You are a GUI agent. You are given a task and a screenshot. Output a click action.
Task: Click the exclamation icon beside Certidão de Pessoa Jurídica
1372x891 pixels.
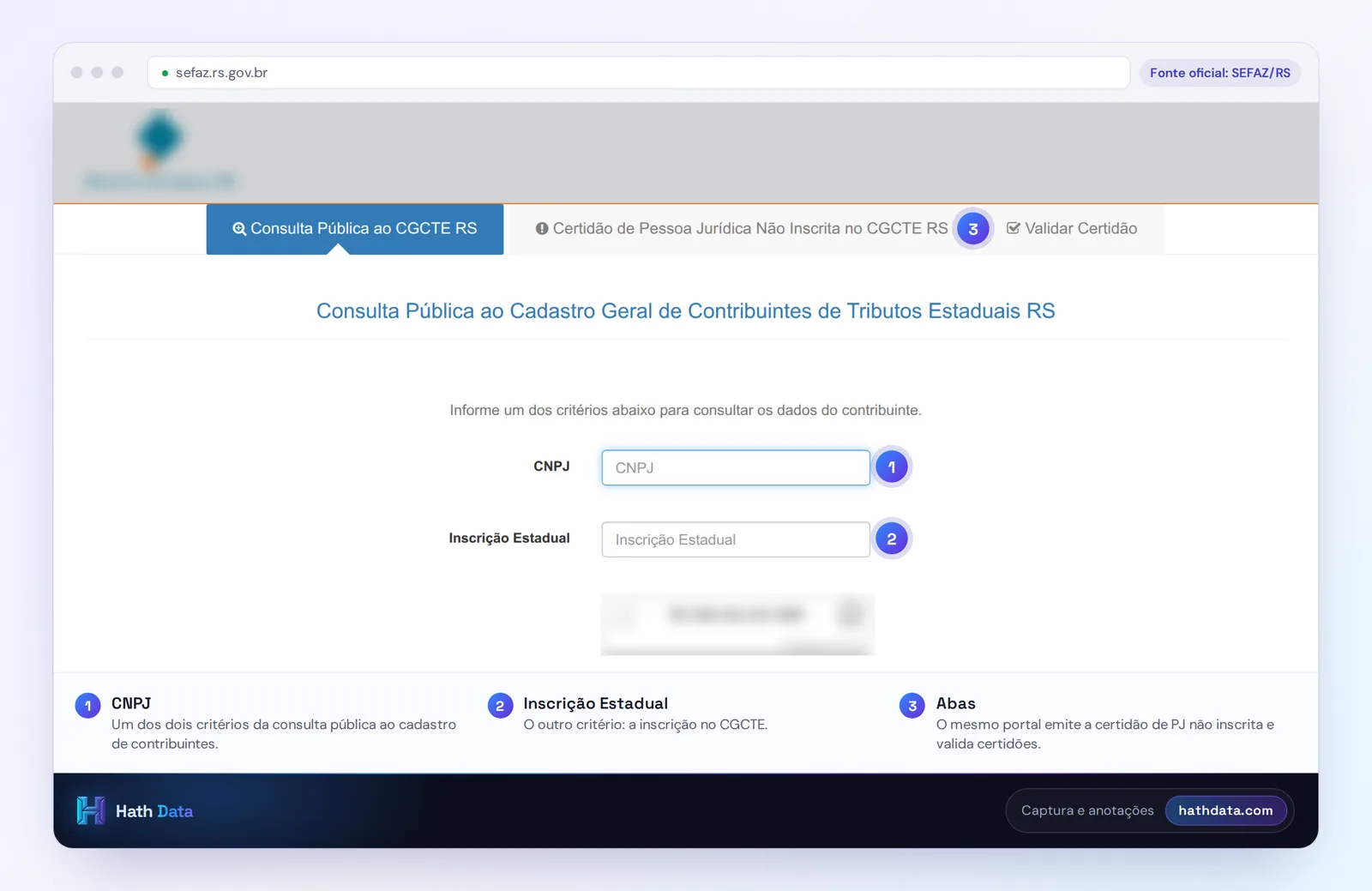[x=542, y=229]
